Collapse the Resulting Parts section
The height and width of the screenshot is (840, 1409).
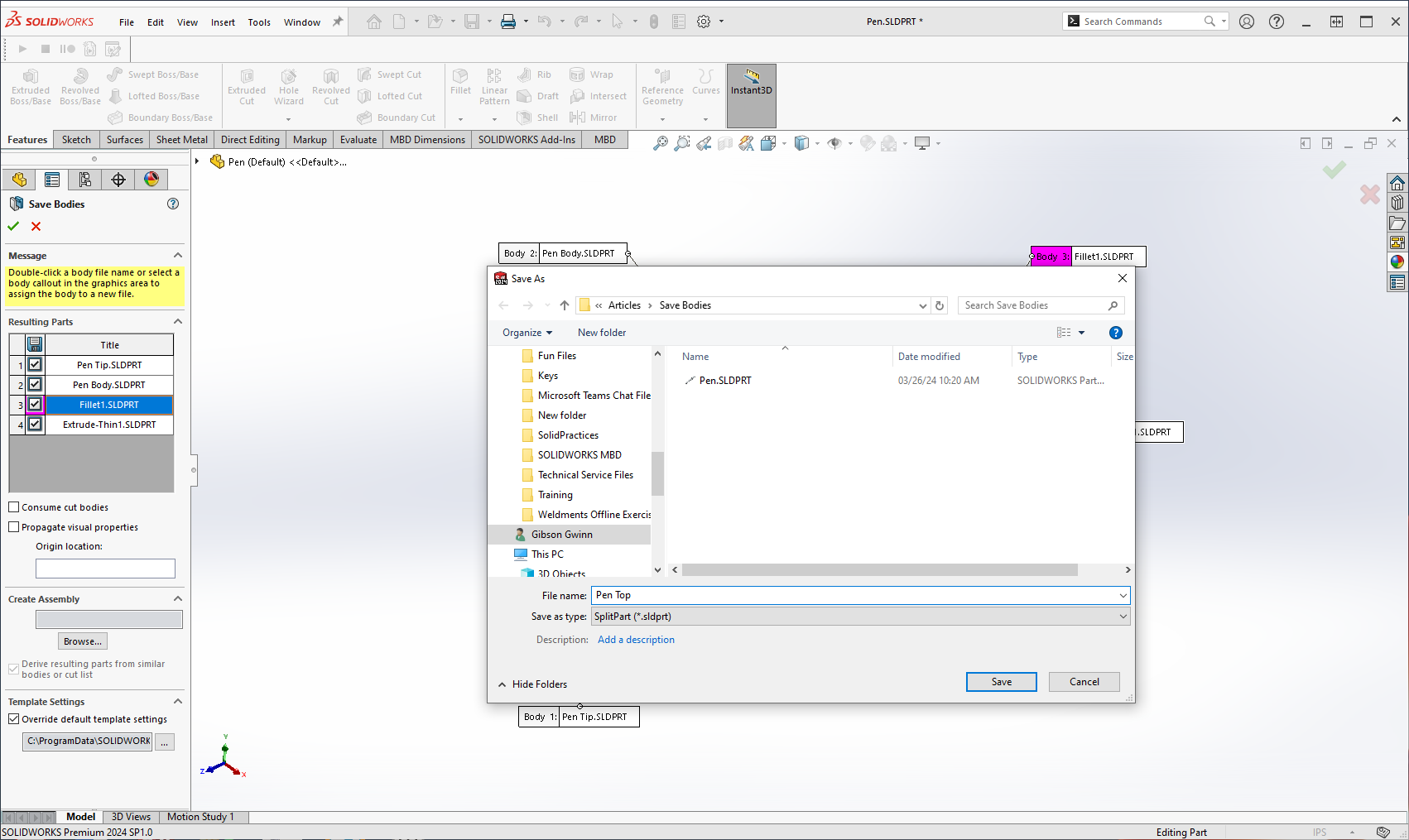(177, 322)
